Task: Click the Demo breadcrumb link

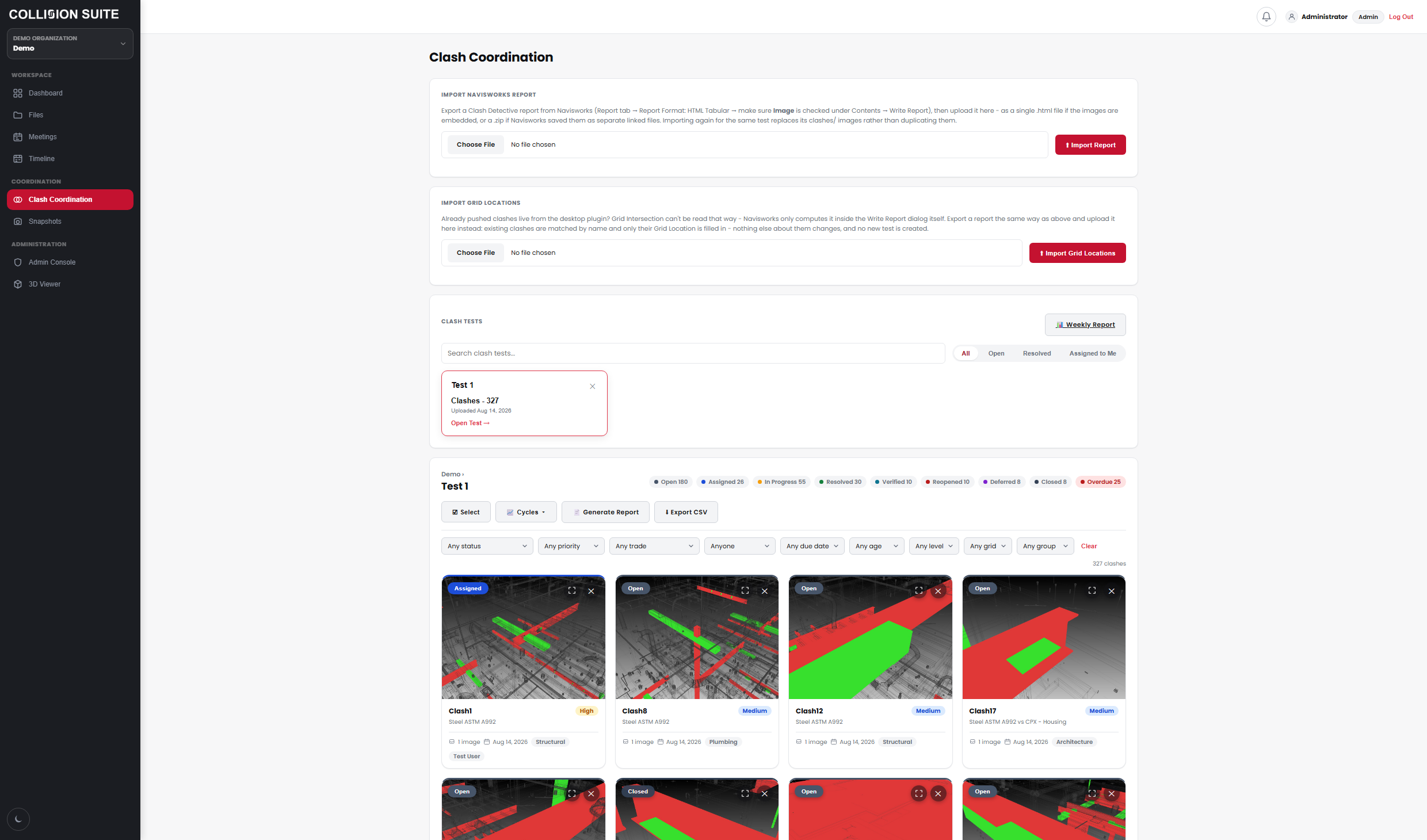Action: point(451,475)
